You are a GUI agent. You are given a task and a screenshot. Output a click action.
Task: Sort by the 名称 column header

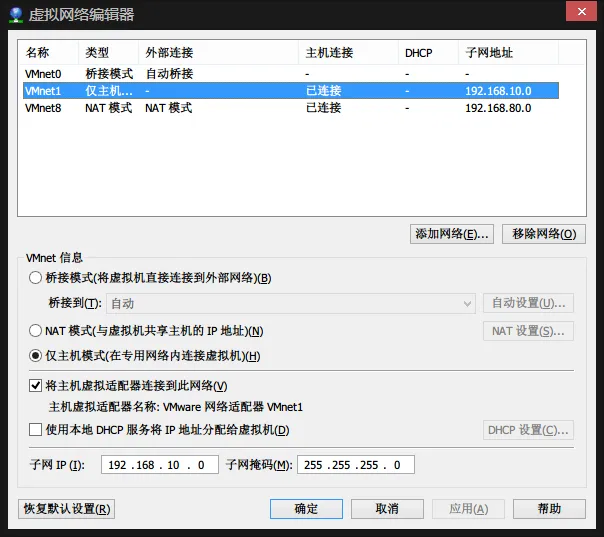49,53
